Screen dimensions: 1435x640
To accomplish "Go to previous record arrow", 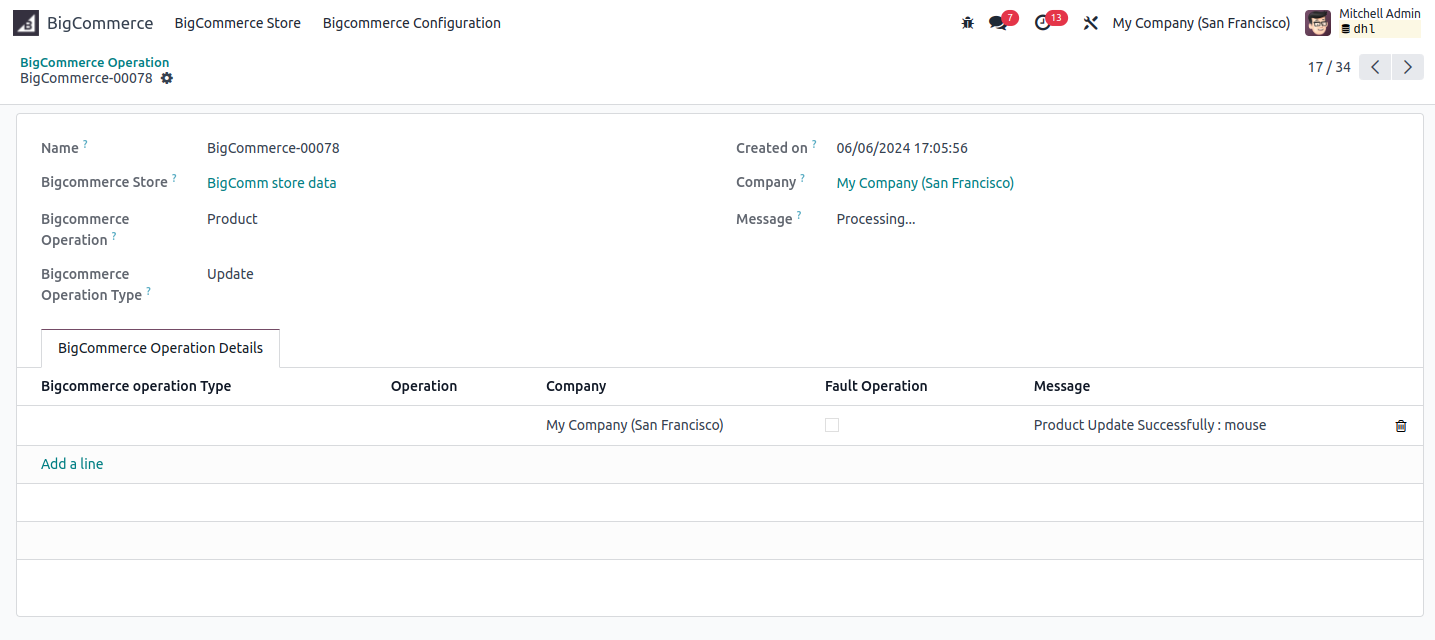I will [1375, 67].
